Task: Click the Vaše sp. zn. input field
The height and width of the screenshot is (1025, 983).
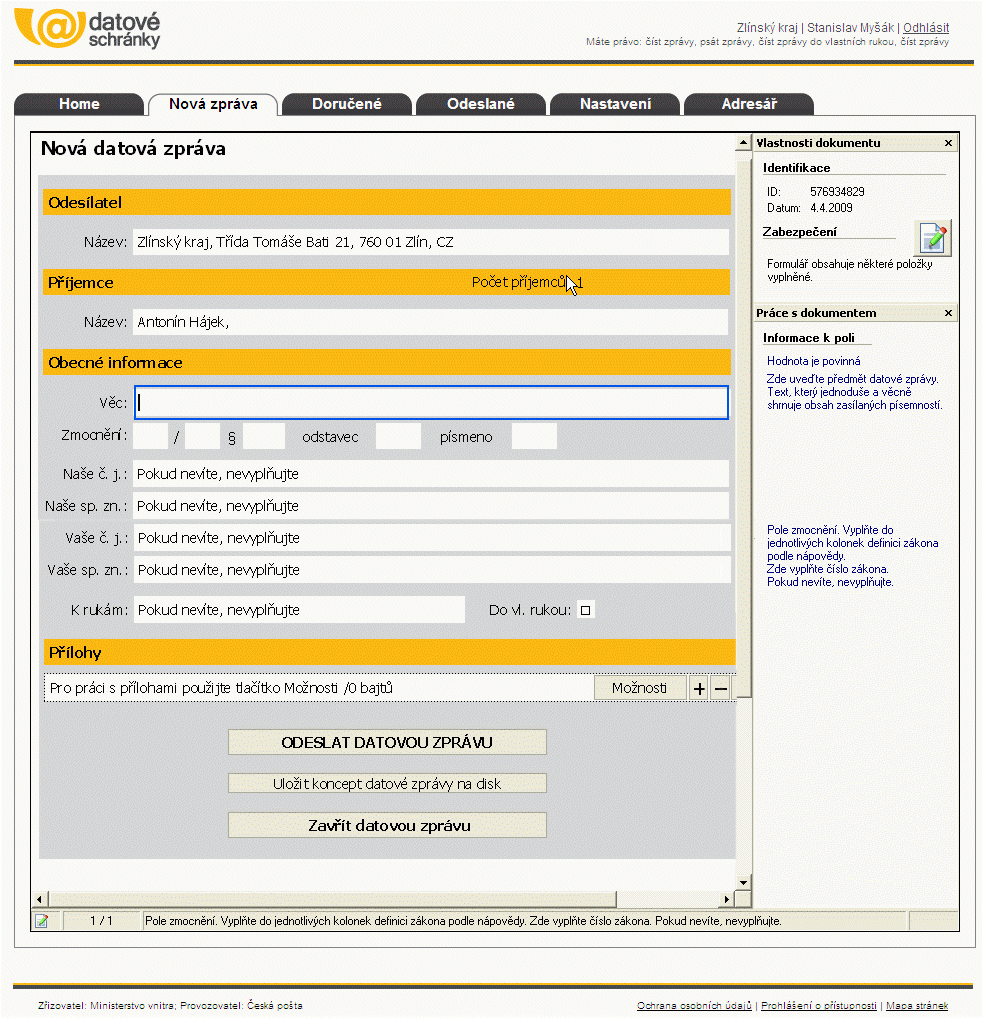Action: pos(431,570)
